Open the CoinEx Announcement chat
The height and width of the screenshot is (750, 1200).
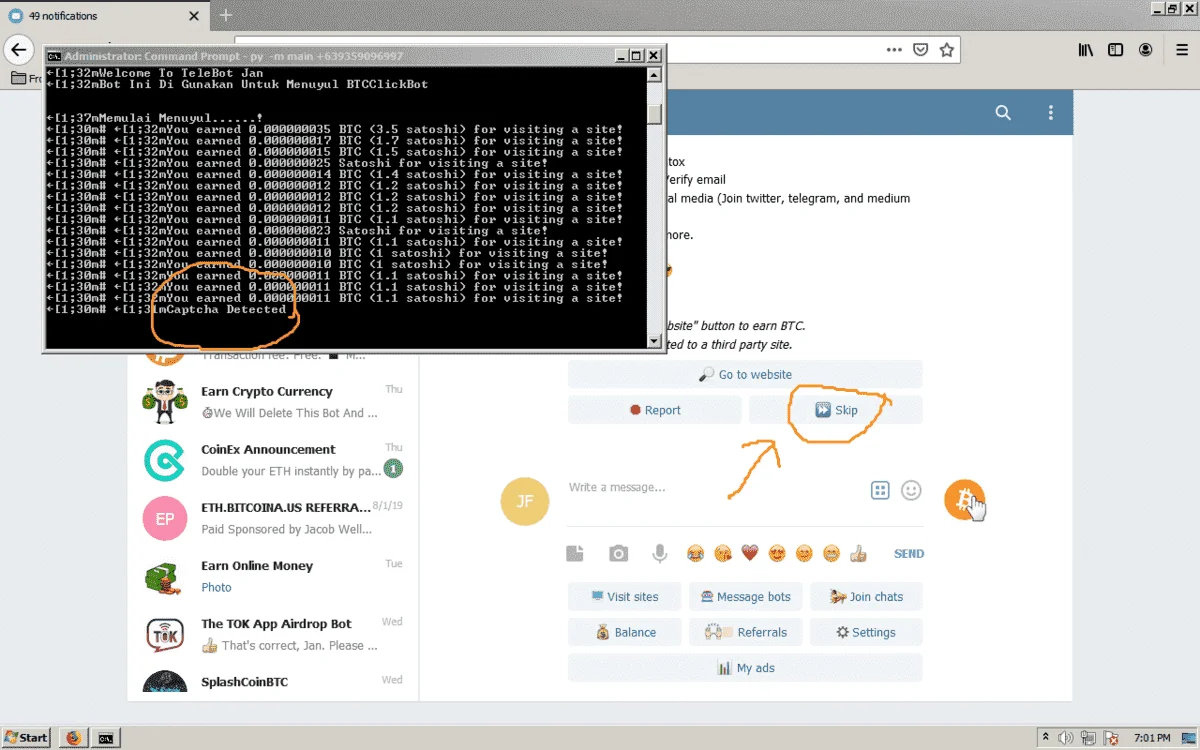pos(273,459)
